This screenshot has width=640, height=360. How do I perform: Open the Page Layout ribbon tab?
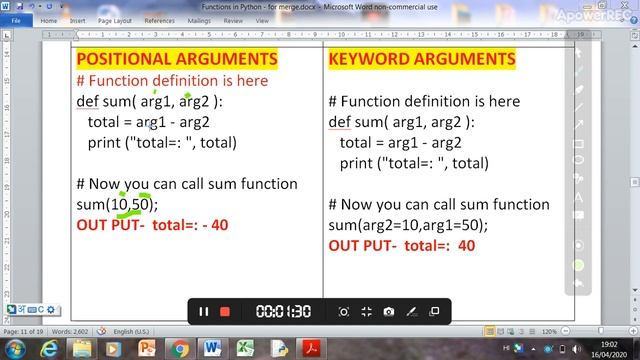115,20
